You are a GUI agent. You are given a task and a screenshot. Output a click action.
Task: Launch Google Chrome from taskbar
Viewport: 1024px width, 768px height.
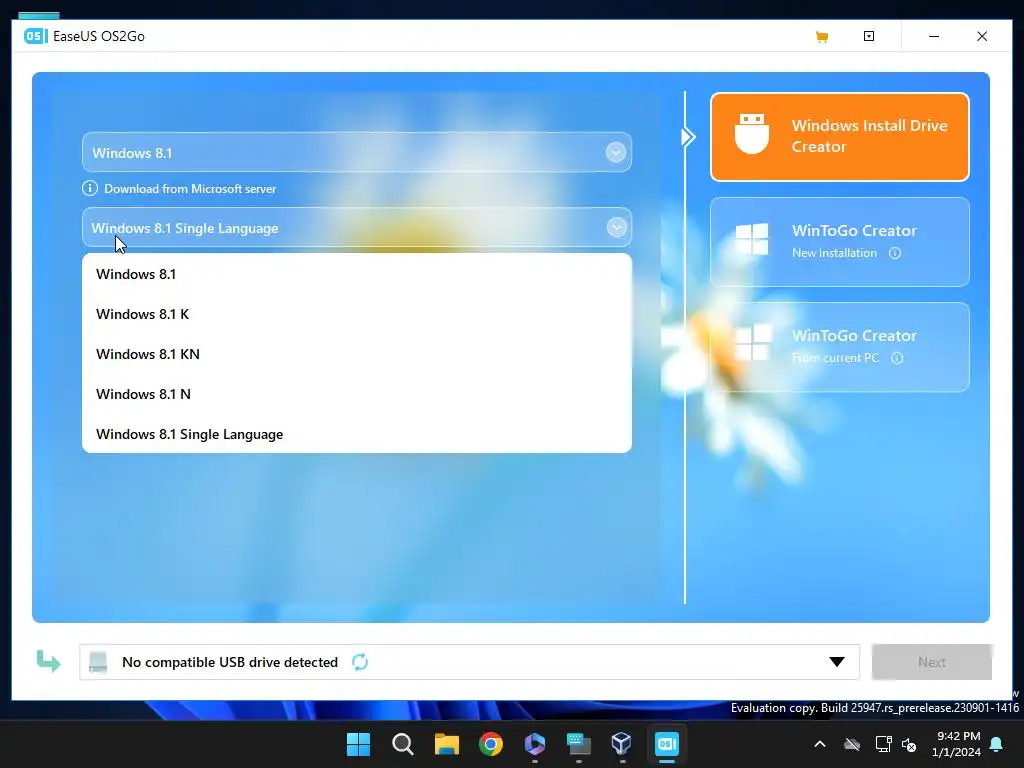coord(490,744)
